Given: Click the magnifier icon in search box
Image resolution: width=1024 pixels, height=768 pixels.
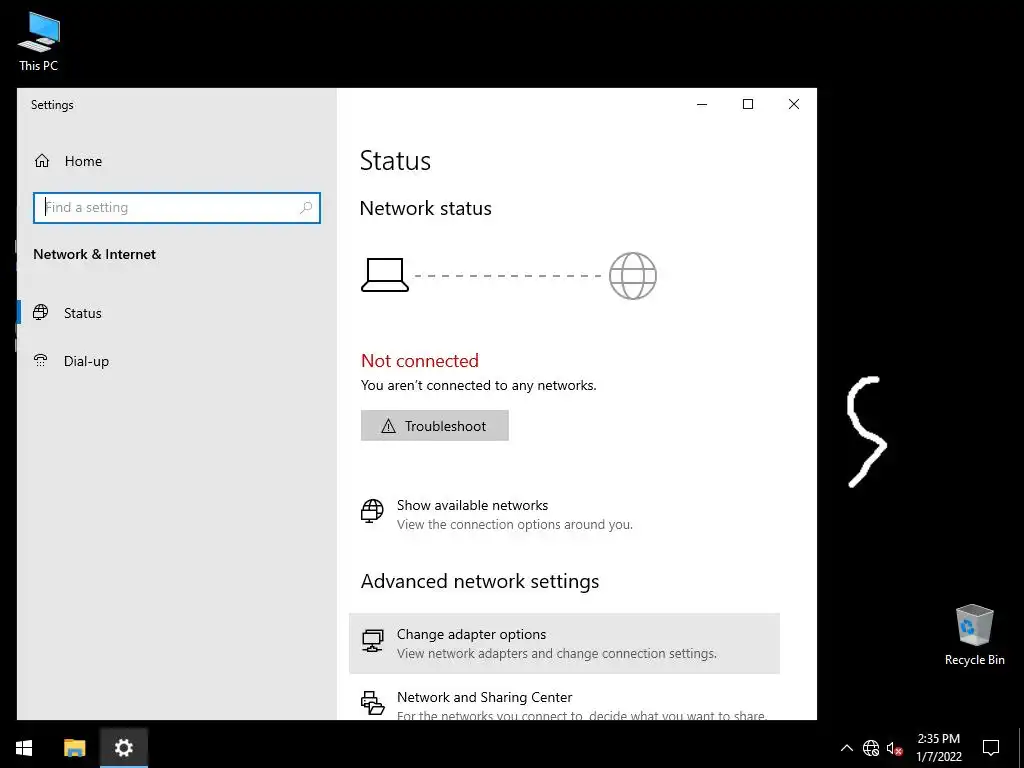Looking at the screenshot, I should (x=306, y=208).
